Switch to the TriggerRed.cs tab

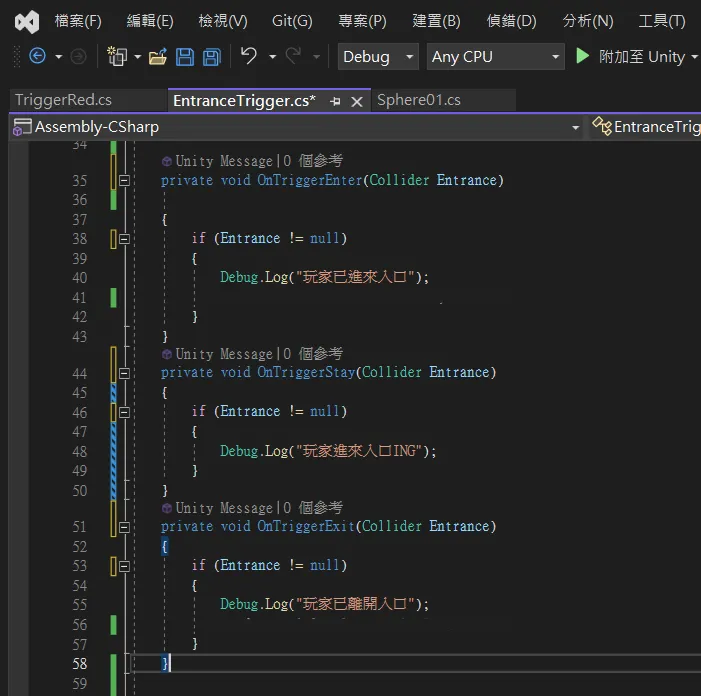[63, 100]
